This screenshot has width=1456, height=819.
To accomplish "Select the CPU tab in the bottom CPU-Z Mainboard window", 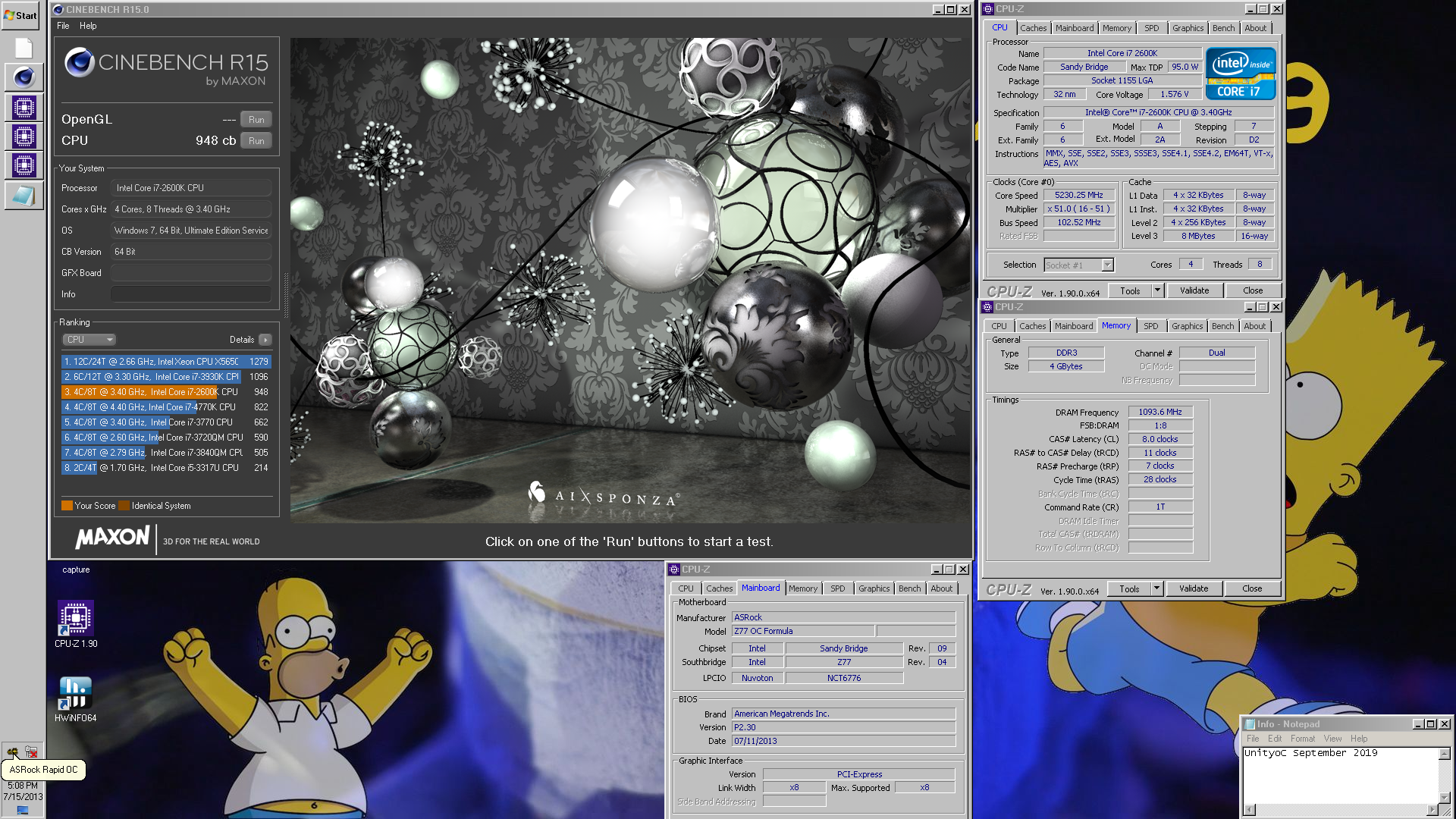I will [686, 588].
